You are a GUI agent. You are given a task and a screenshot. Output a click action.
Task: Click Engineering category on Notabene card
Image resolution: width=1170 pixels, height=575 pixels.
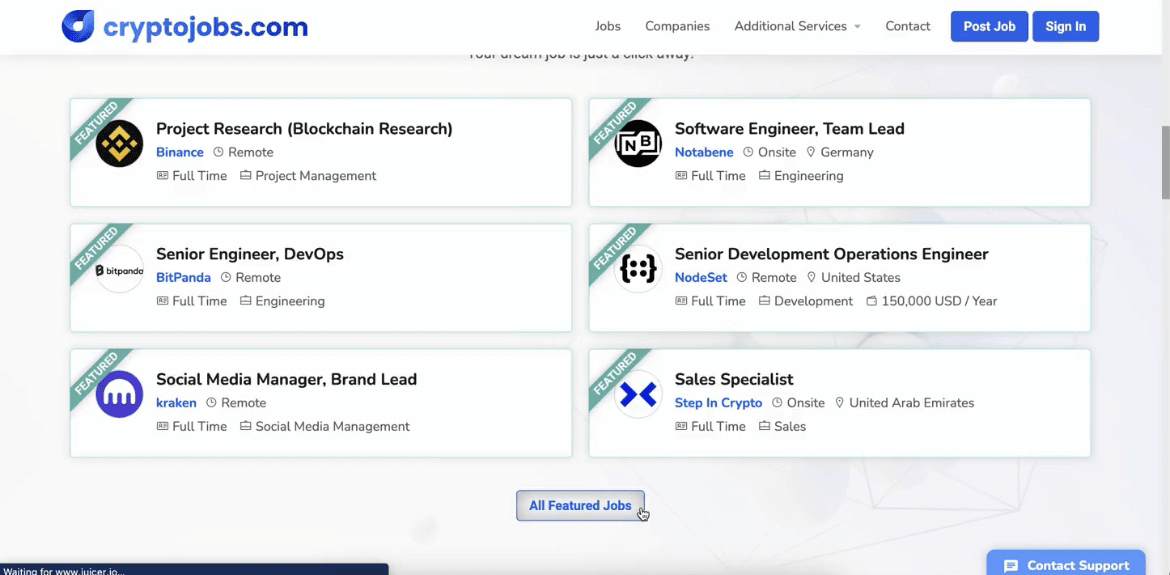809,176
